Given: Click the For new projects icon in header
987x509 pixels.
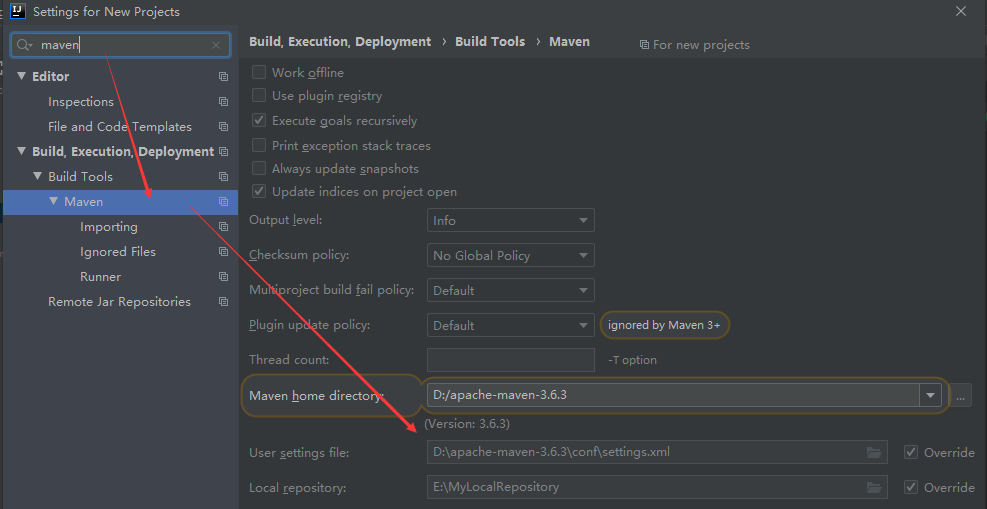Looking at the screenshot, I should [x=644, y=45].
